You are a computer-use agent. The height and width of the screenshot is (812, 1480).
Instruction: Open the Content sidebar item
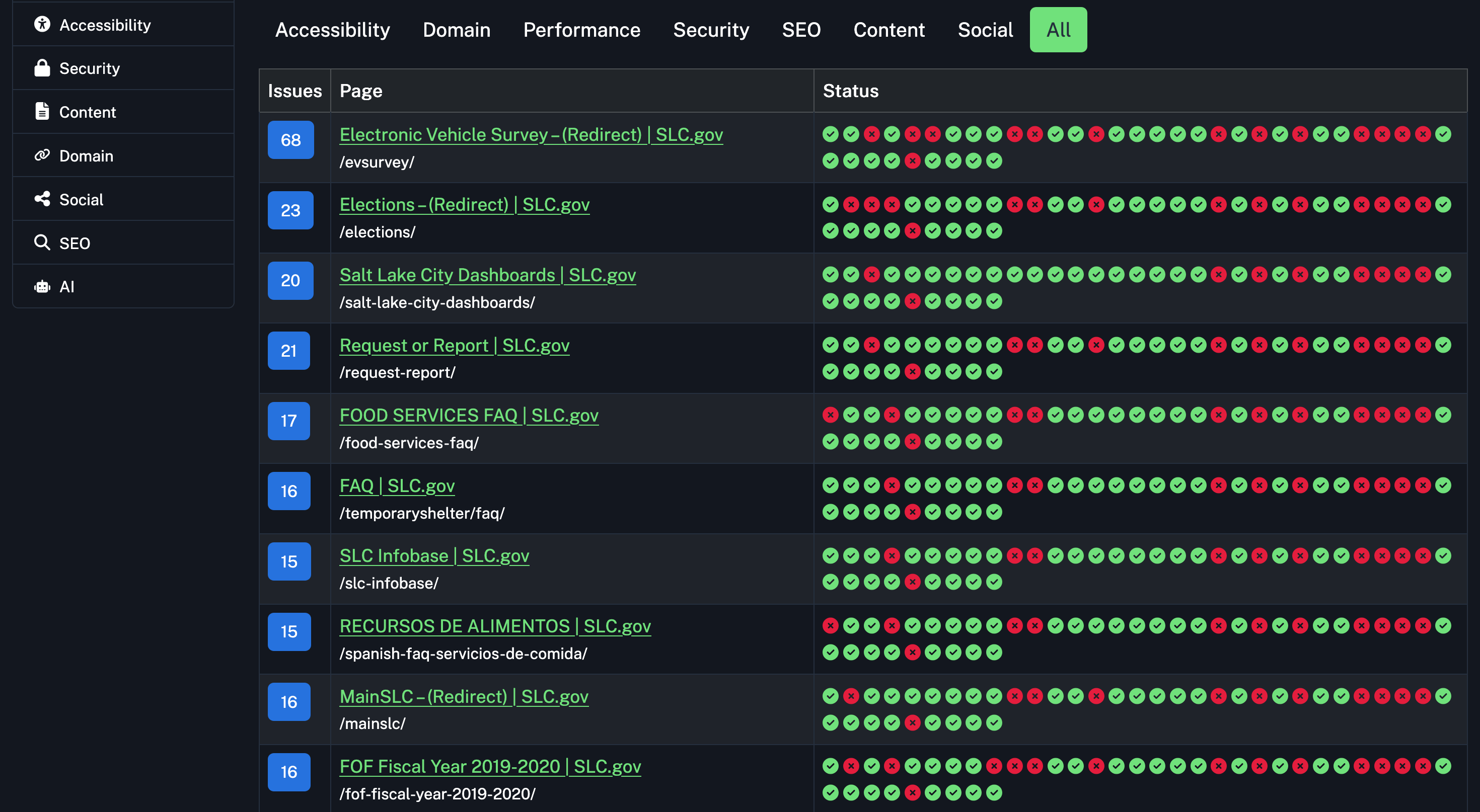[x=123, y=112]
